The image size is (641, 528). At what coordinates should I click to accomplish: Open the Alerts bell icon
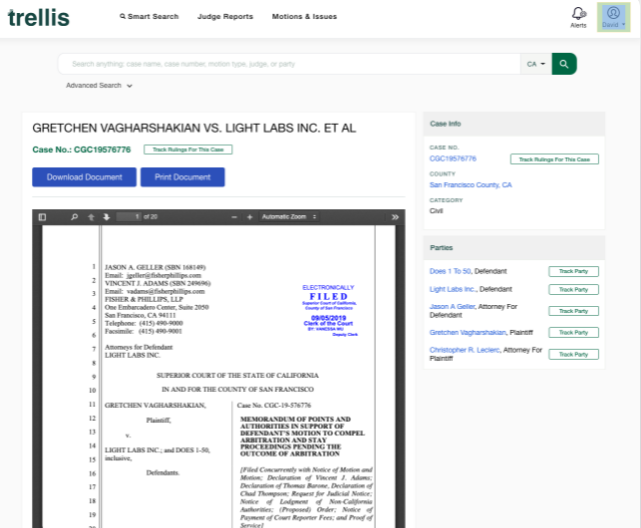pyautogui.click(x=578, y=18)
